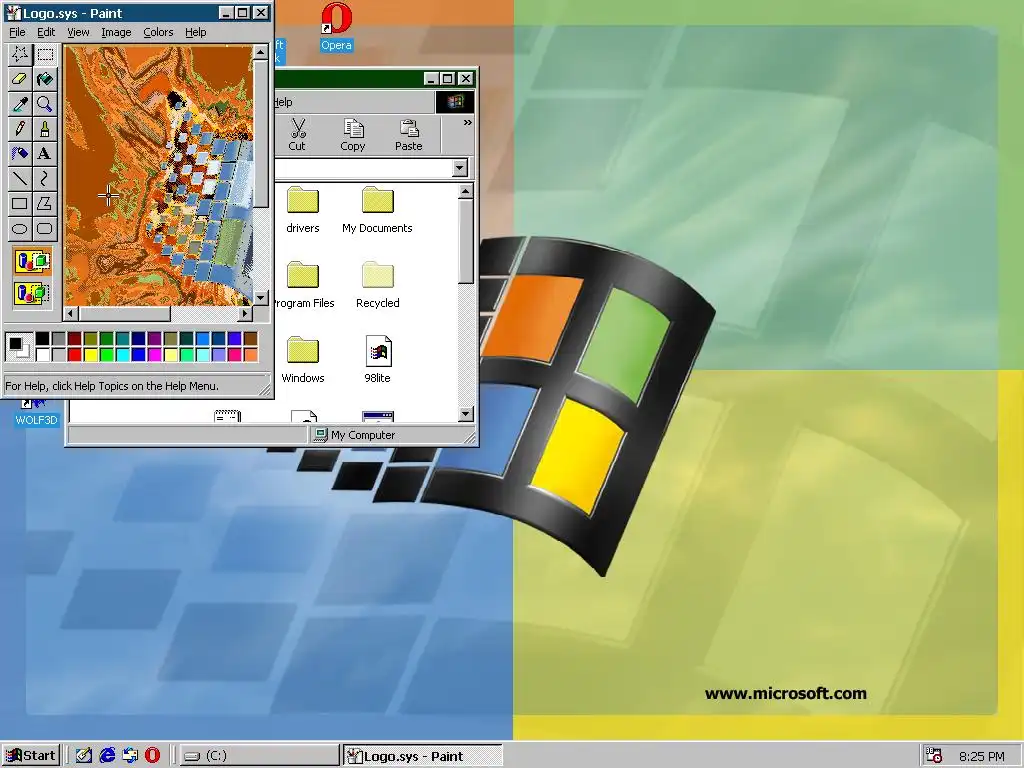
Task: Select the Recycled folder in Explorer
Action: (x=377, y=285)
